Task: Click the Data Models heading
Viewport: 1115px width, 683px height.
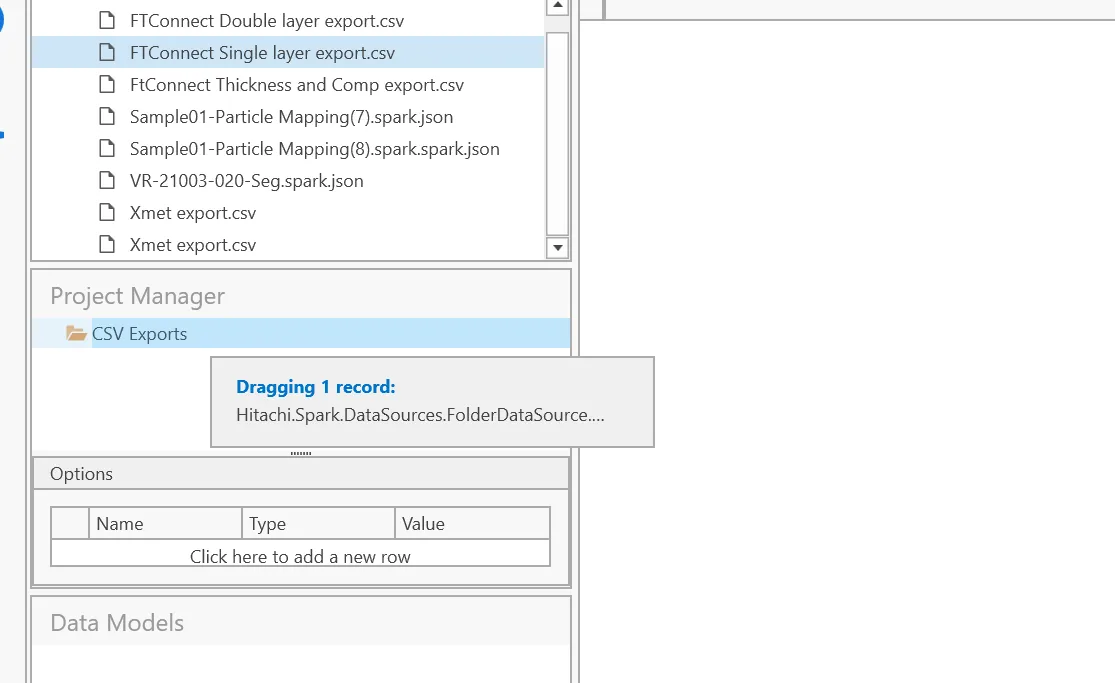Action: coord(117,623)
